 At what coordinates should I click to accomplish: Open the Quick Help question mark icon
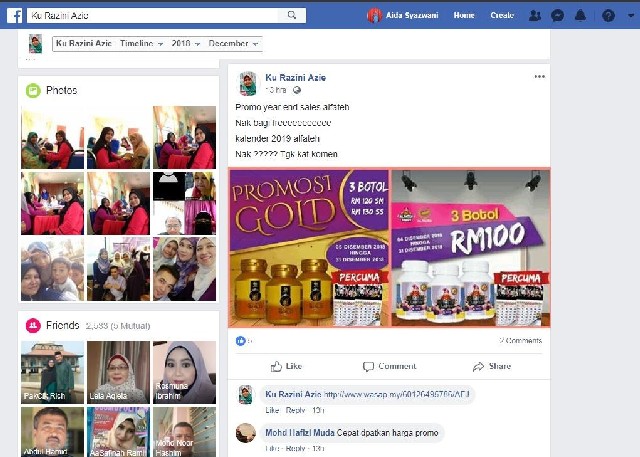pos(607,15)
